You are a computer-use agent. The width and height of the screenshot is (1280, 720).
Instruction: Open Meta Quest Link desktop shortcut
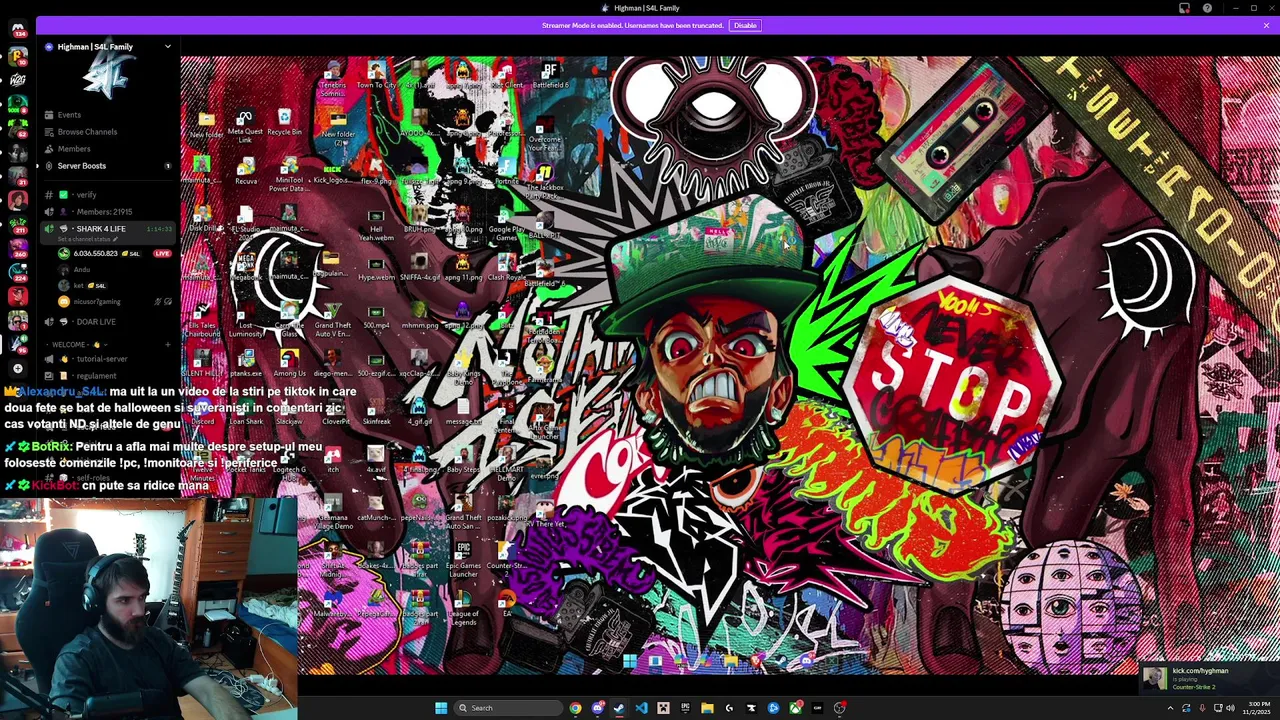245,126
